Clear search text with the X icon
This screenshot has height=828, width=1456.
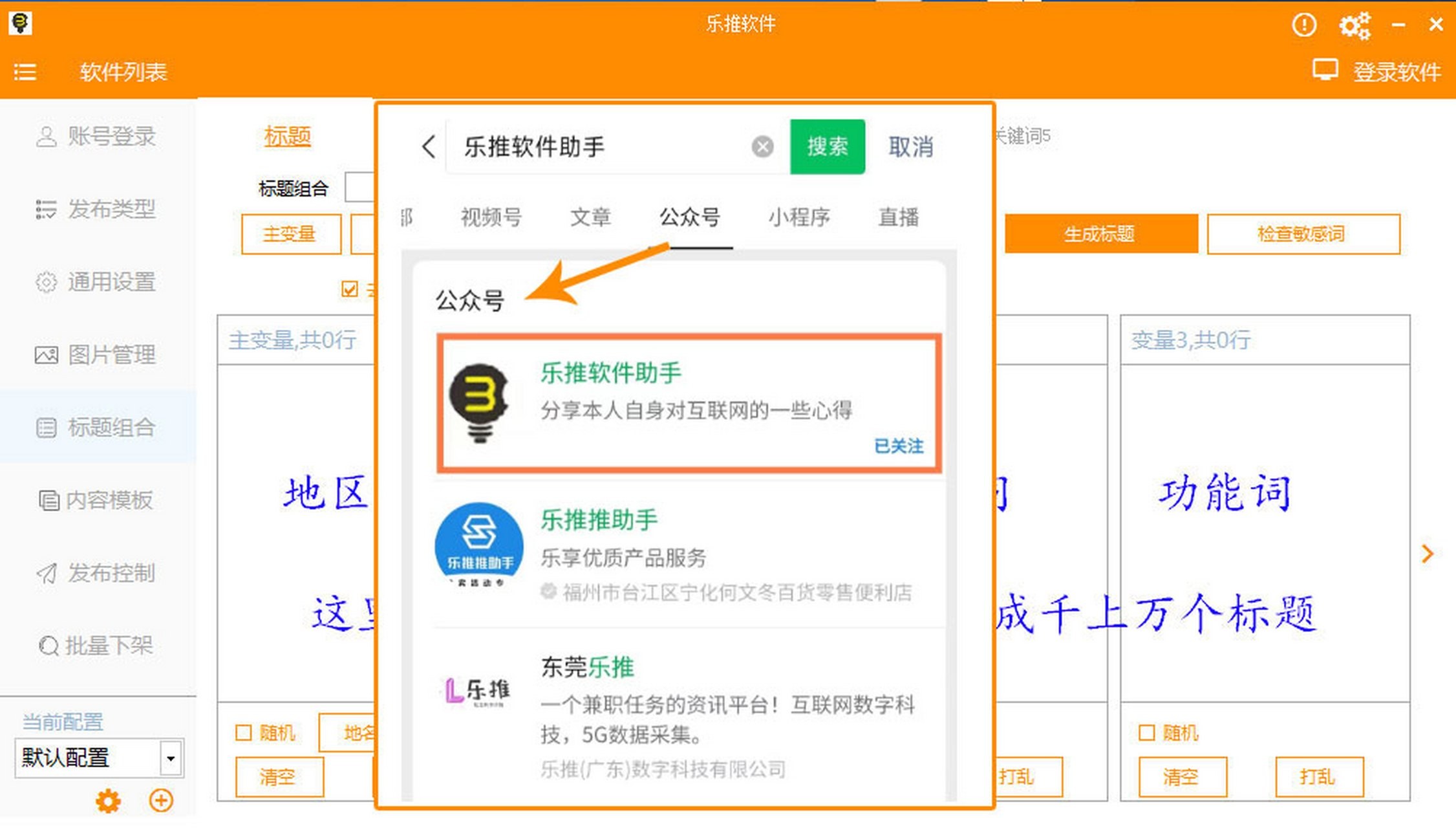(763, 147)
